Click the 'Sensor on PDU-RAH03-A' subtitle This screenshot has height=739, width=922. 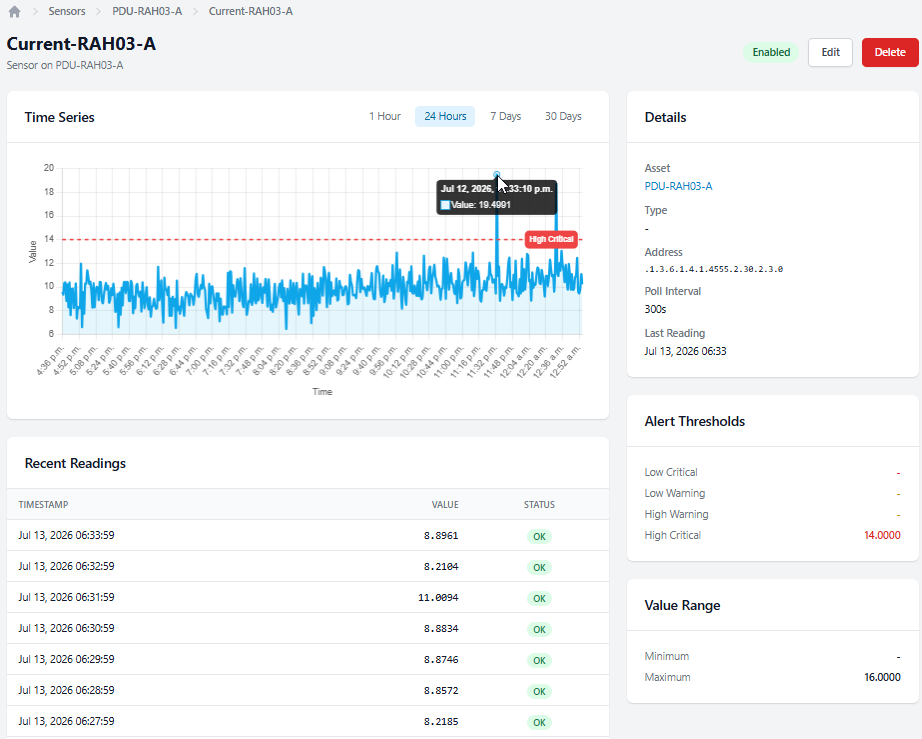(65, 65)
